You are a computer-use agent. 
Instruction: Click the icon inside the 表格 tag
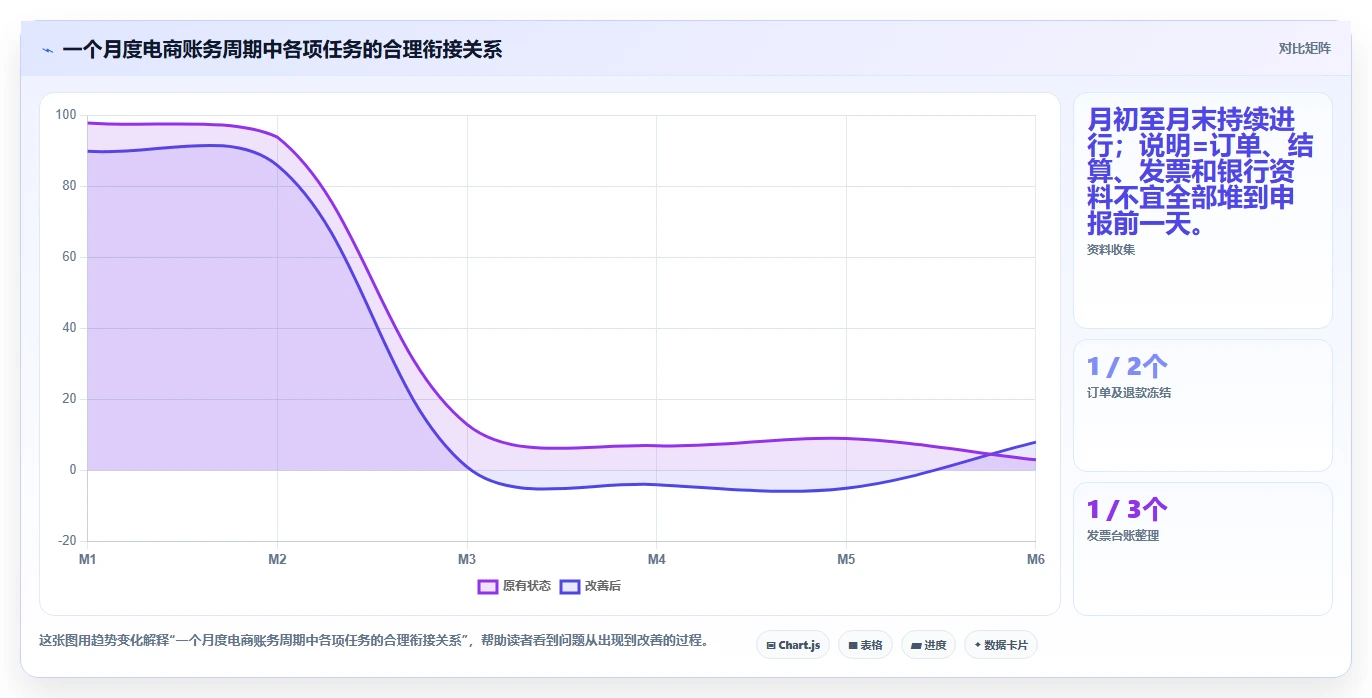pos(853,646)
